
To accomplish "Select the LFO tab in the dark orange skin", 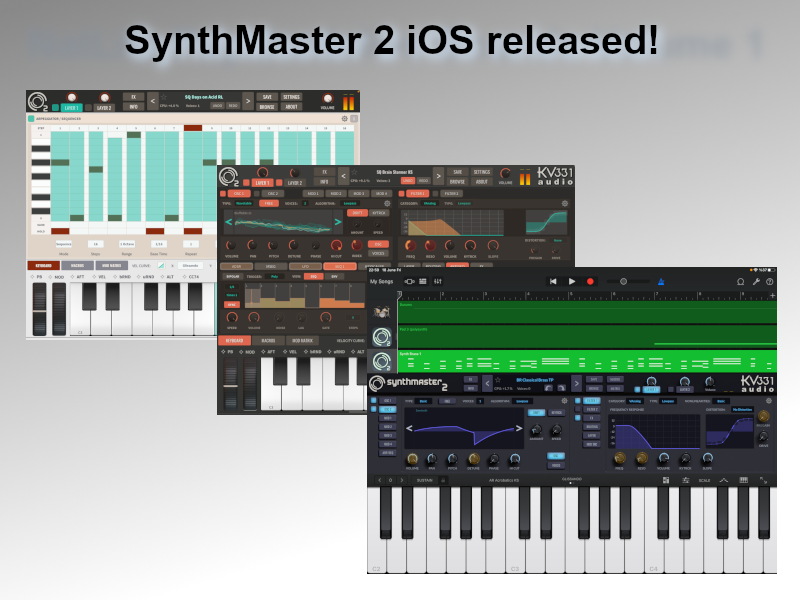I will tap(305, 266).
